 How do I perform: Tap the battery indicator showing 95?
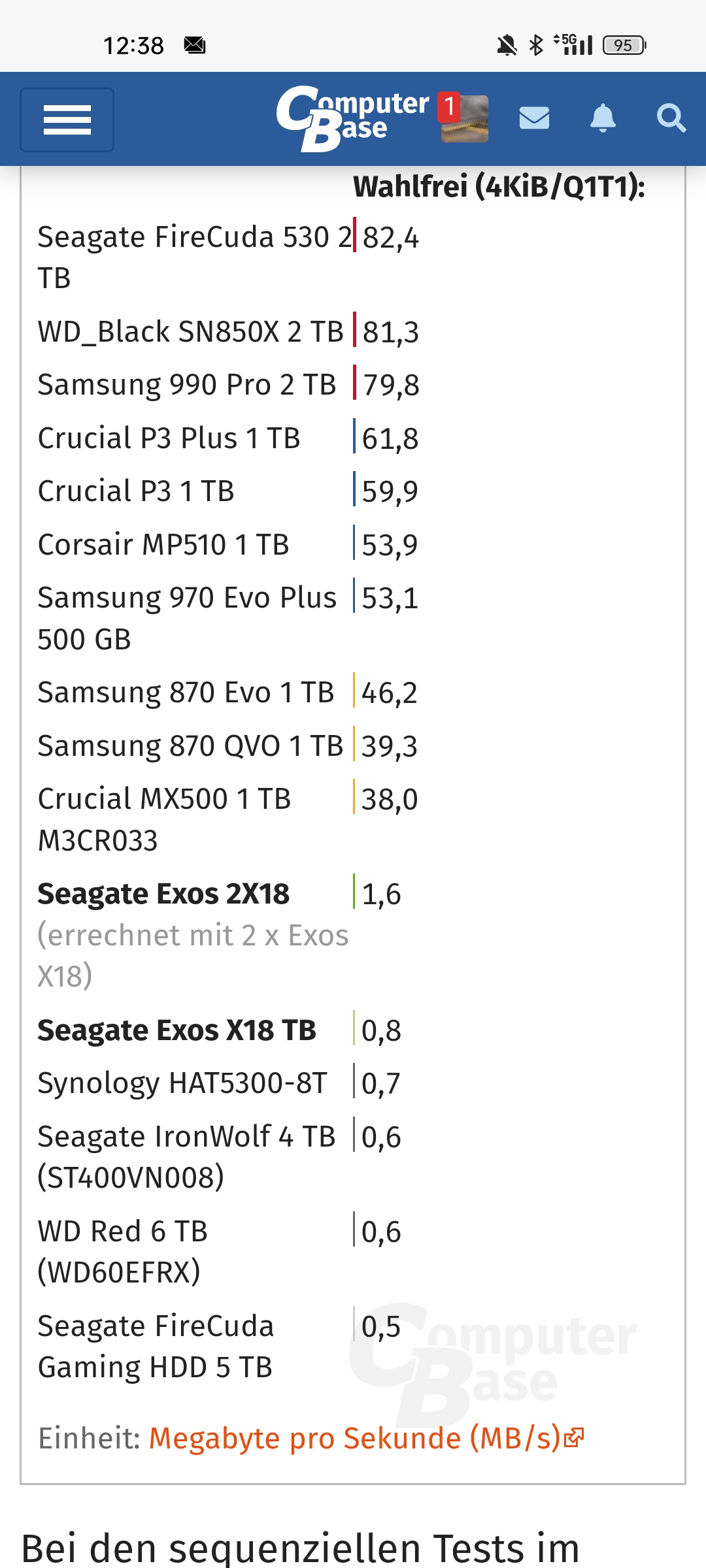(624, 45)
